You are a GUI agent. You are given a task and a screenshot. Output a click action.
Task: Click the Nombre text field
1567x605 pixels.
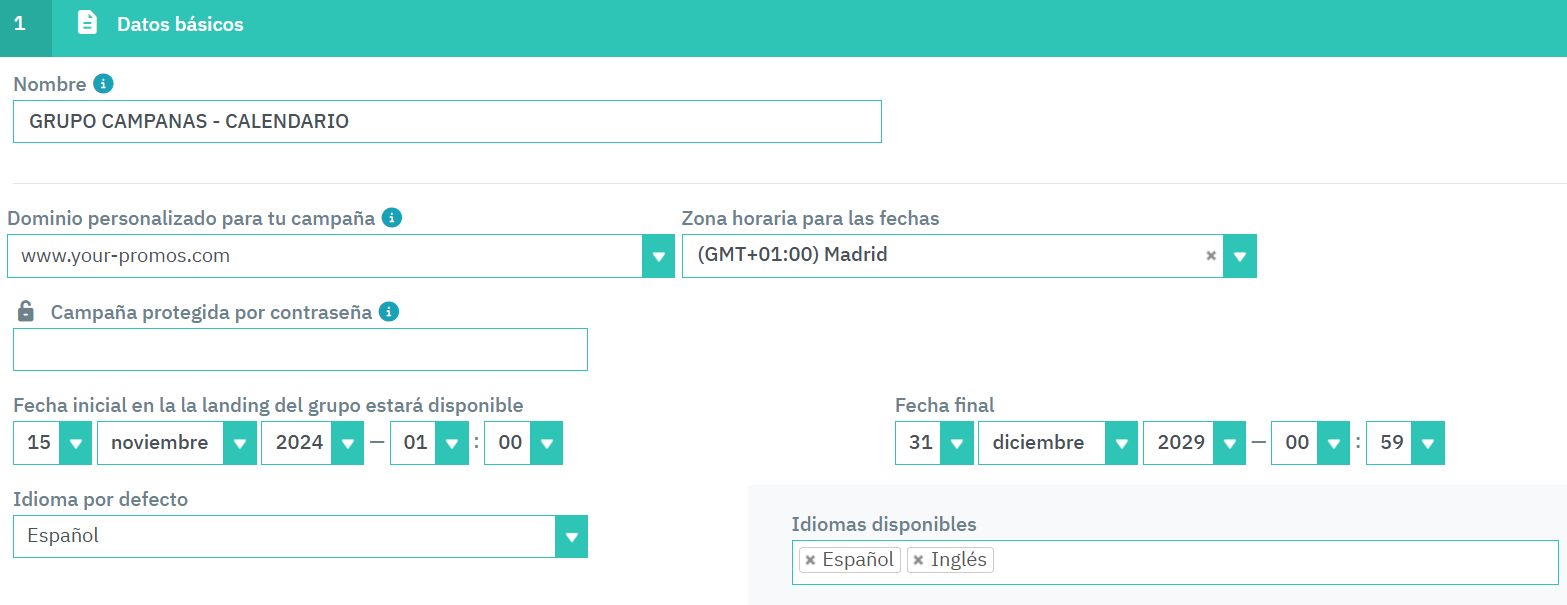[x=447, y=122]
